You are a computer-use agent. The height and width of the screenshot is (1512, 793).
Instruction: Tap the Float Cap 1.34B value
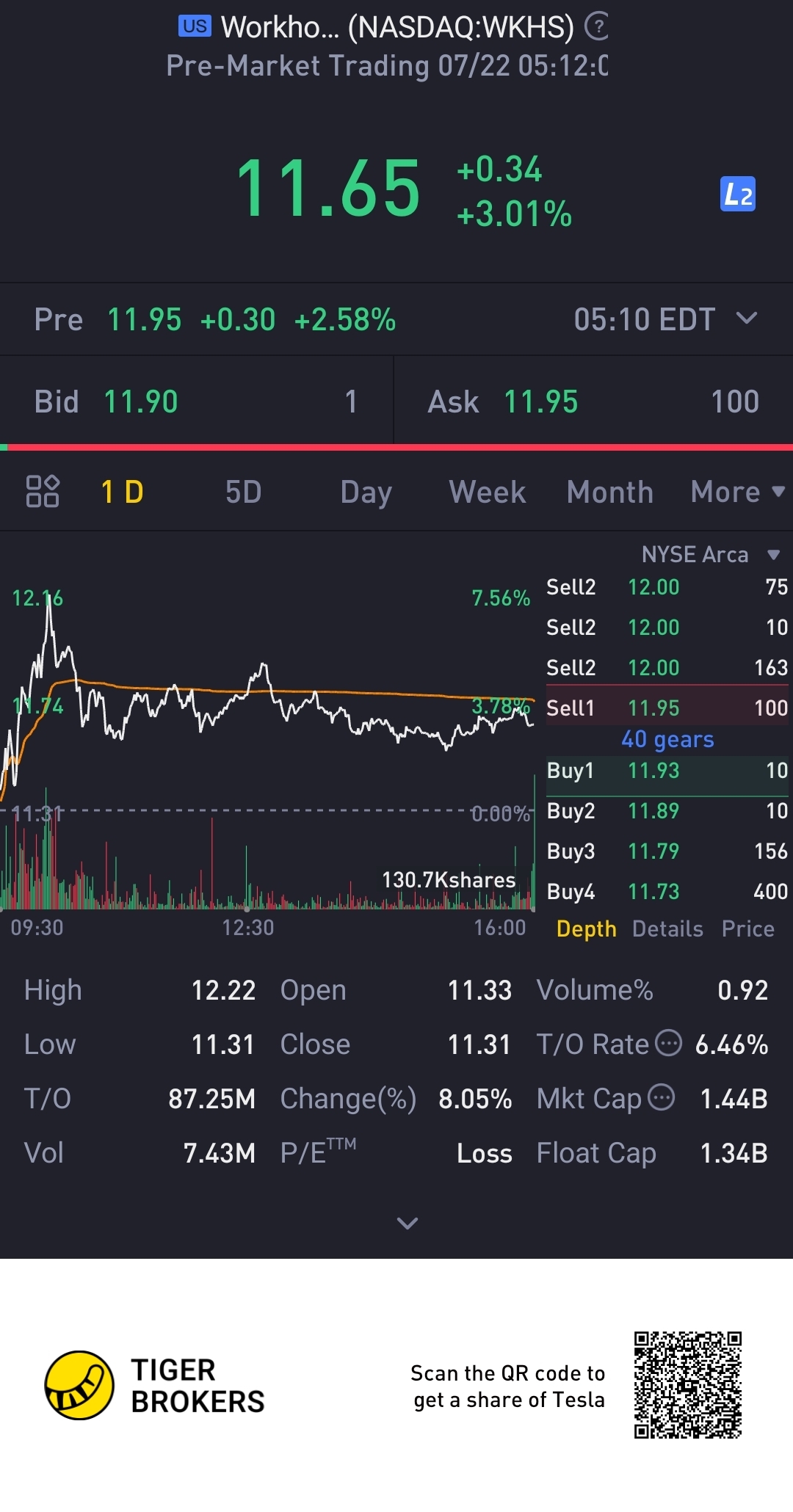click(734, 1153)
